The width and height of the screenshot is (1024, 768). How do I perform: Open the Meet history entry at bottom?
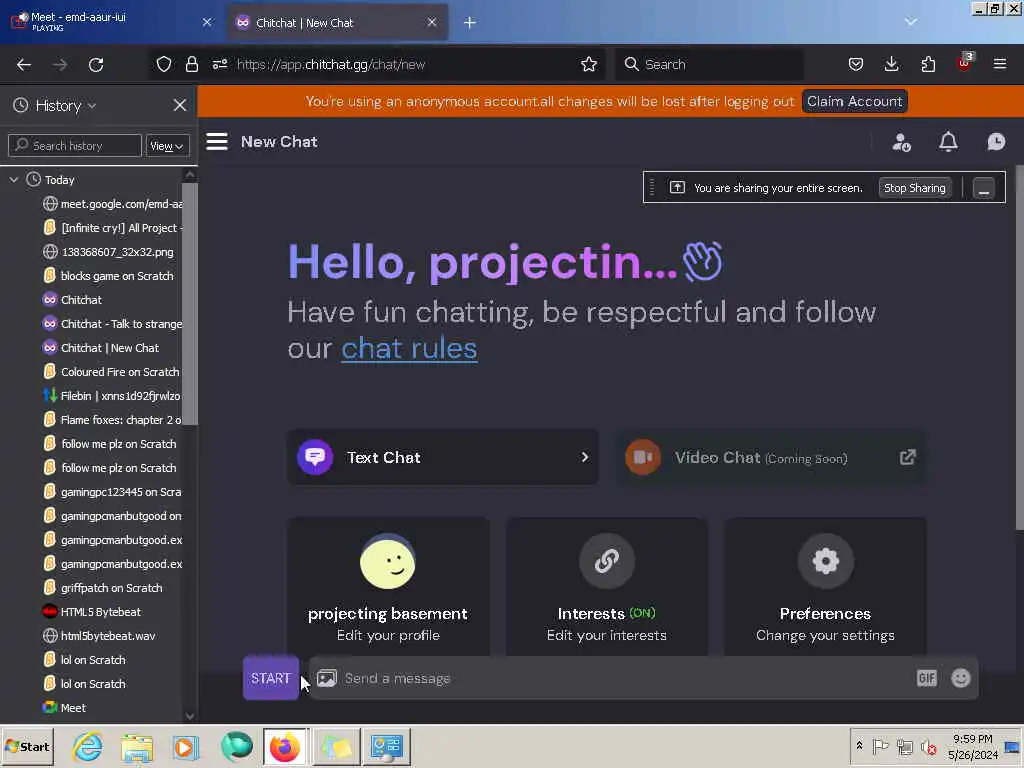pyautogui.click(x=64, y=708)
